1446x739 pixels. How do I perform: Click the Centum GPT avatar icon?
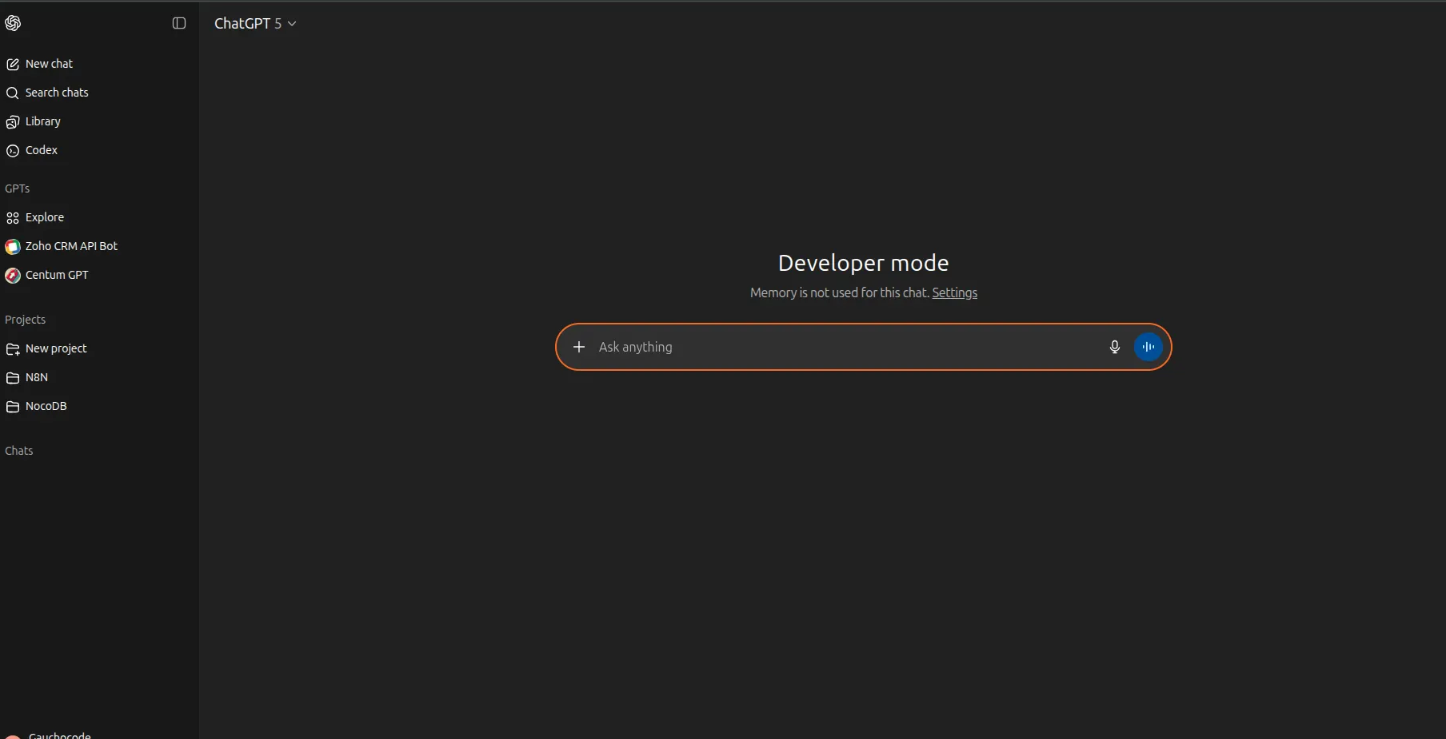click(x=13, y=275)
